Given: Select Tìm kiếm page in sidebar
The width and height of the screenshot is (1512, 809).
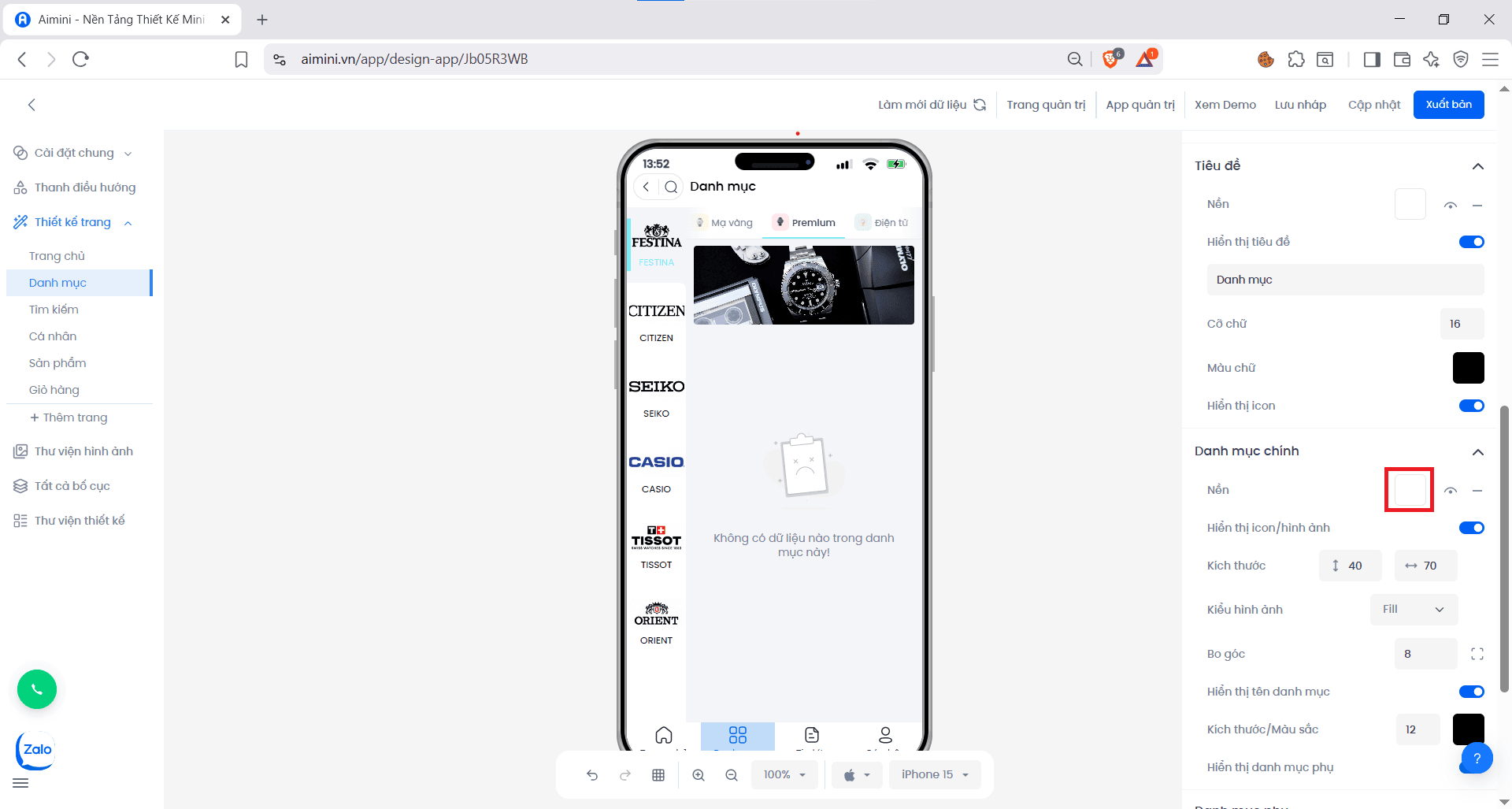Looking at the screenshot, I should (54, 310).
